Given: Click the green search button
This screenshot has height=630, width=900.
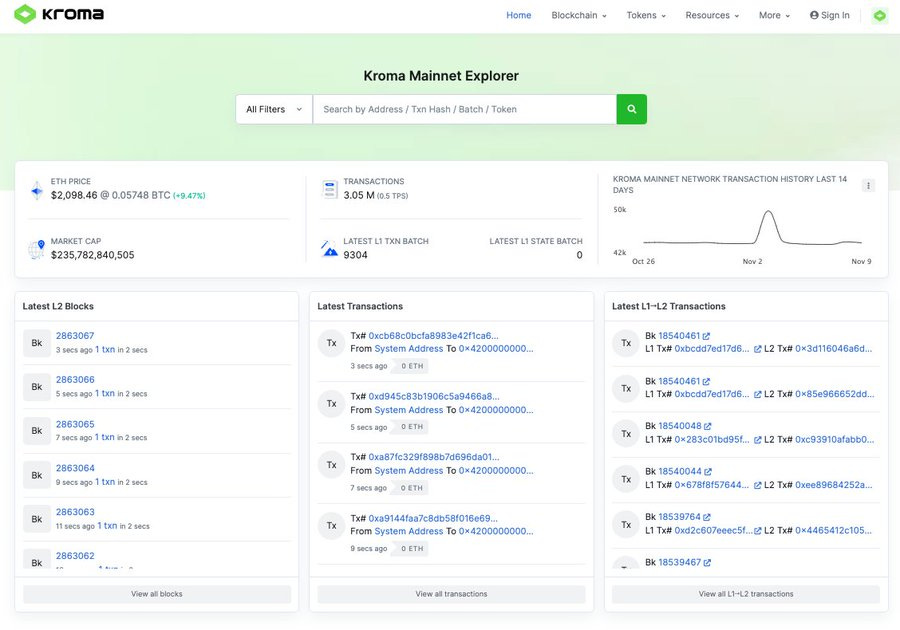Looking at the screenshot, I should click(x=631, y=109).
